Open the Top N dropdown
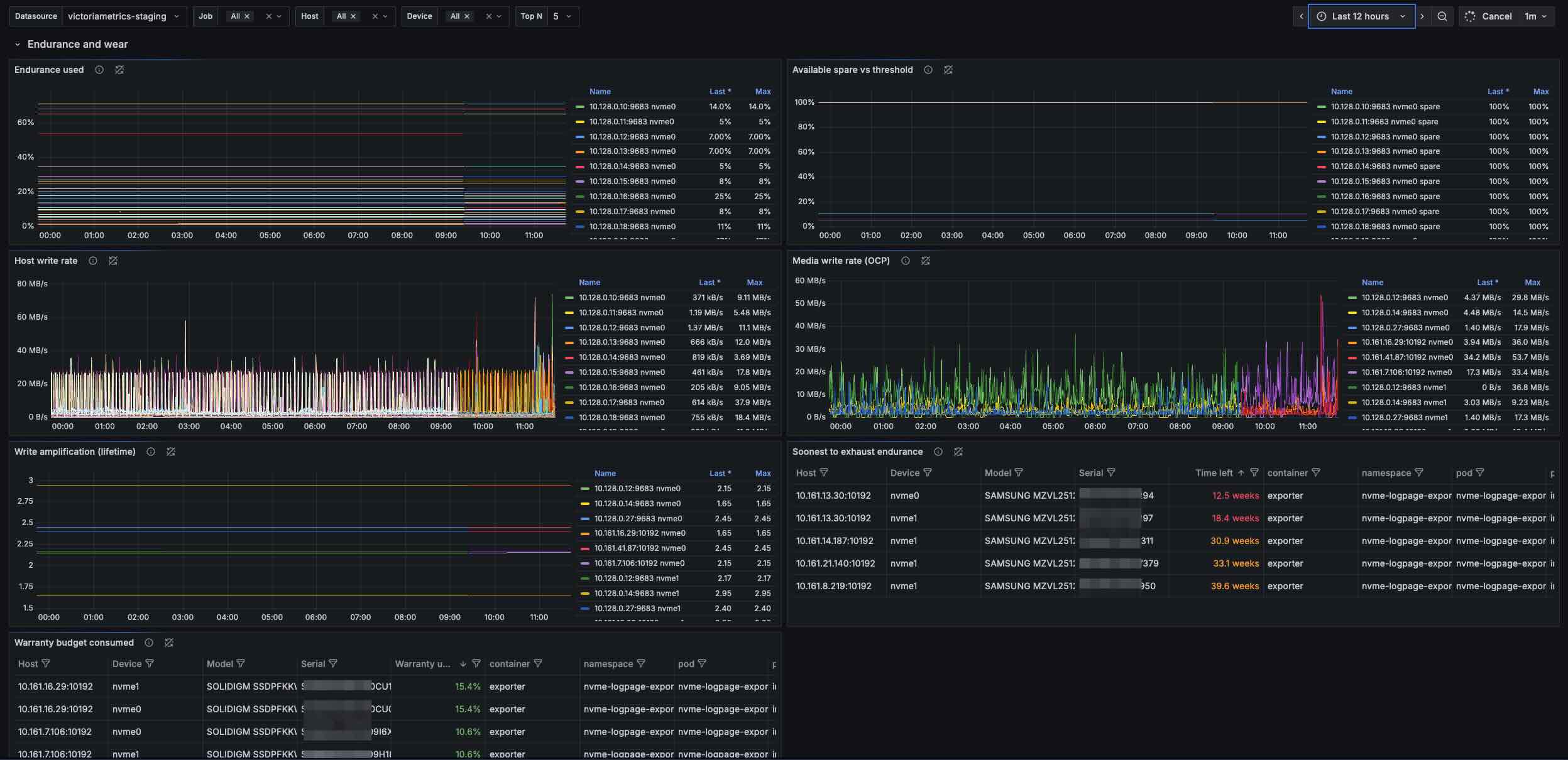Image resolution: width=1568 pixels, height=760 pixels. tap(562, 16)
